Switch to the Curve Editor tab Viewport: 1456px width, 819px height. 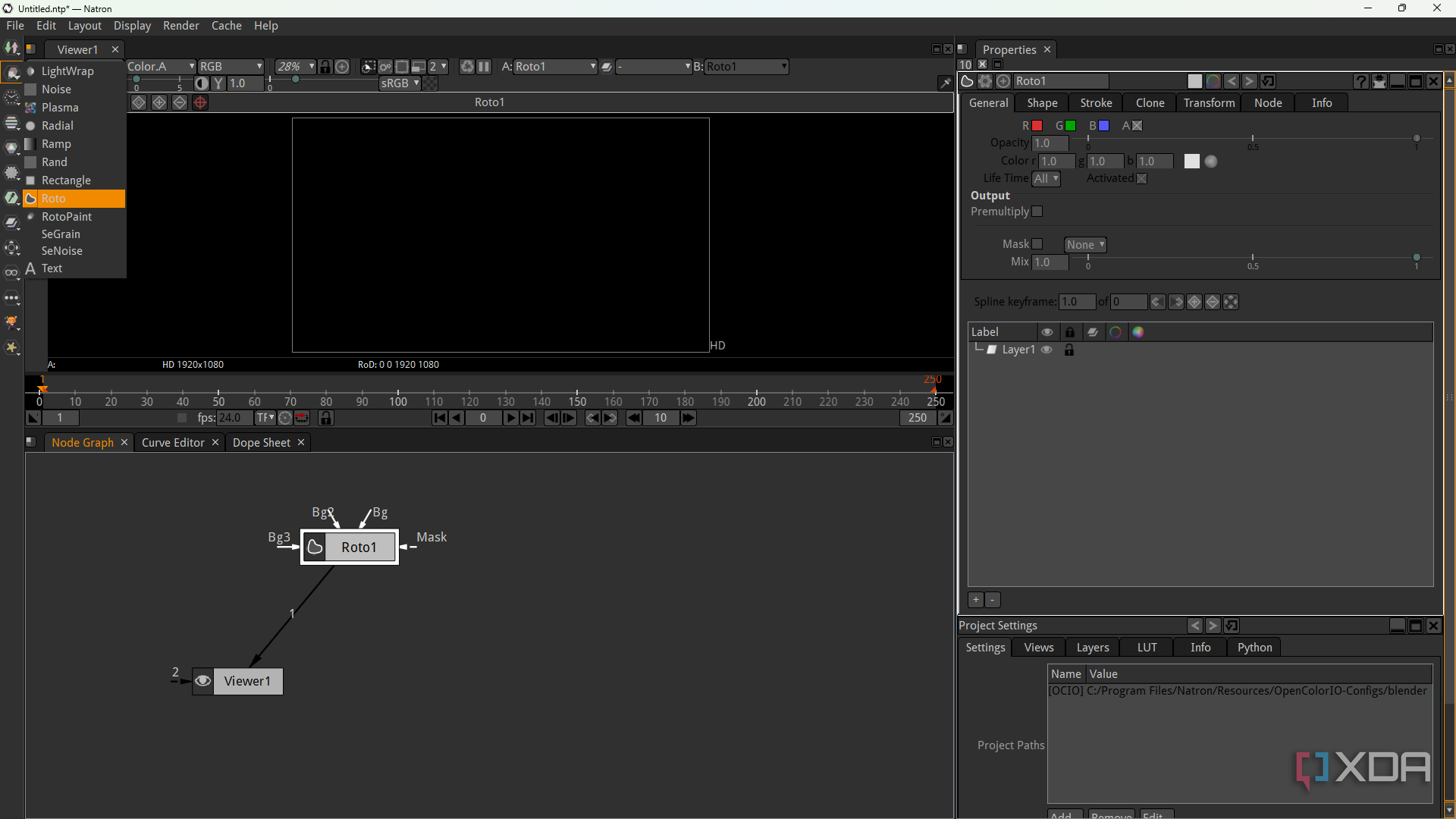pyautogui.click(x=173, y=442)
